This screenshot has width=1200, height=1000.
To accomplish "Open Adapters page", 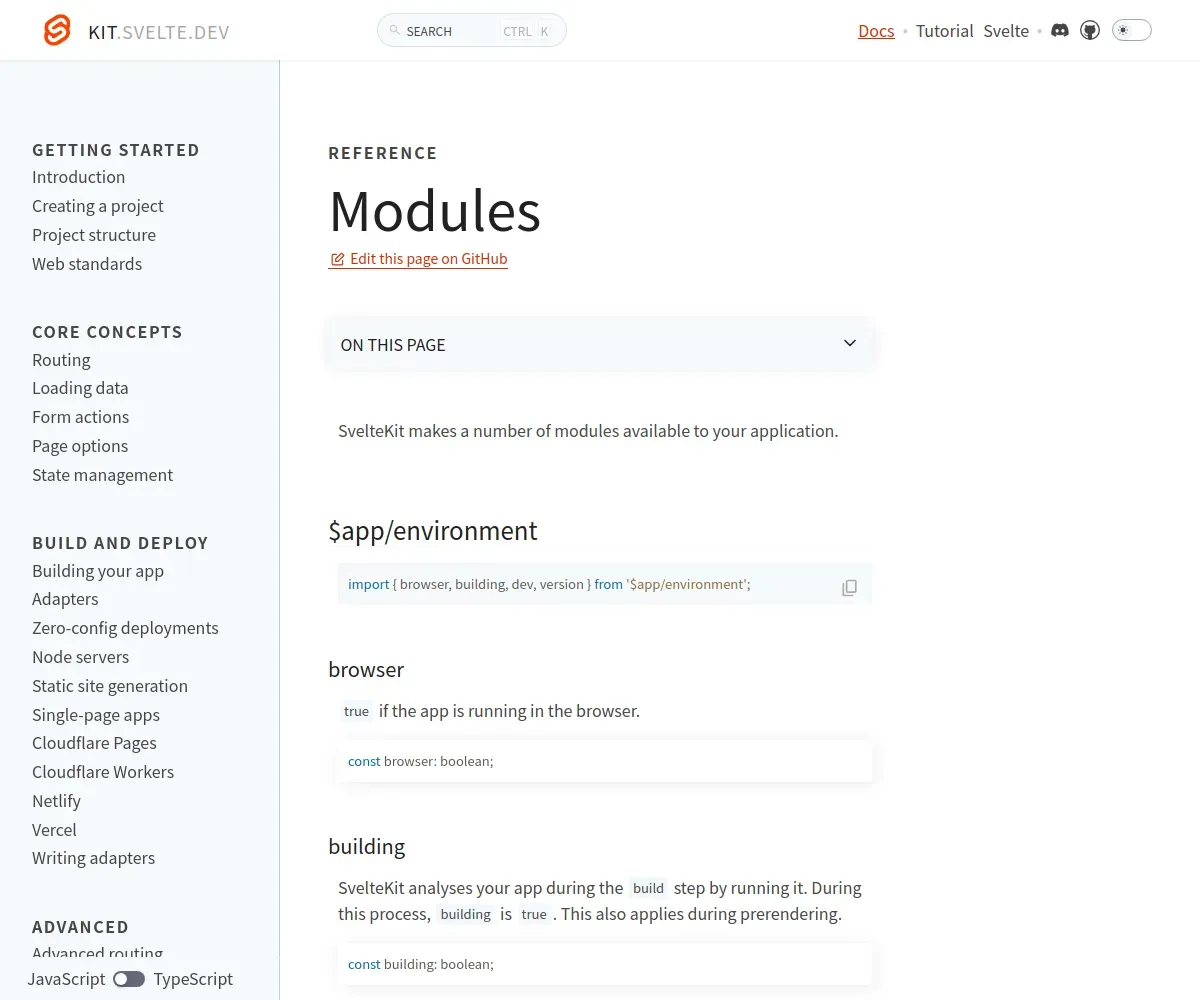I will 65,599.
